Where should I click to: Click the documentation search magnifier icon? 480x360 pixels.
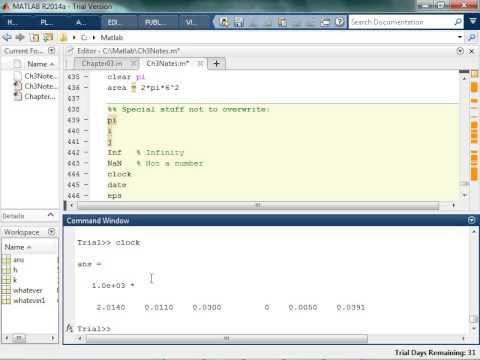(458, 22)
